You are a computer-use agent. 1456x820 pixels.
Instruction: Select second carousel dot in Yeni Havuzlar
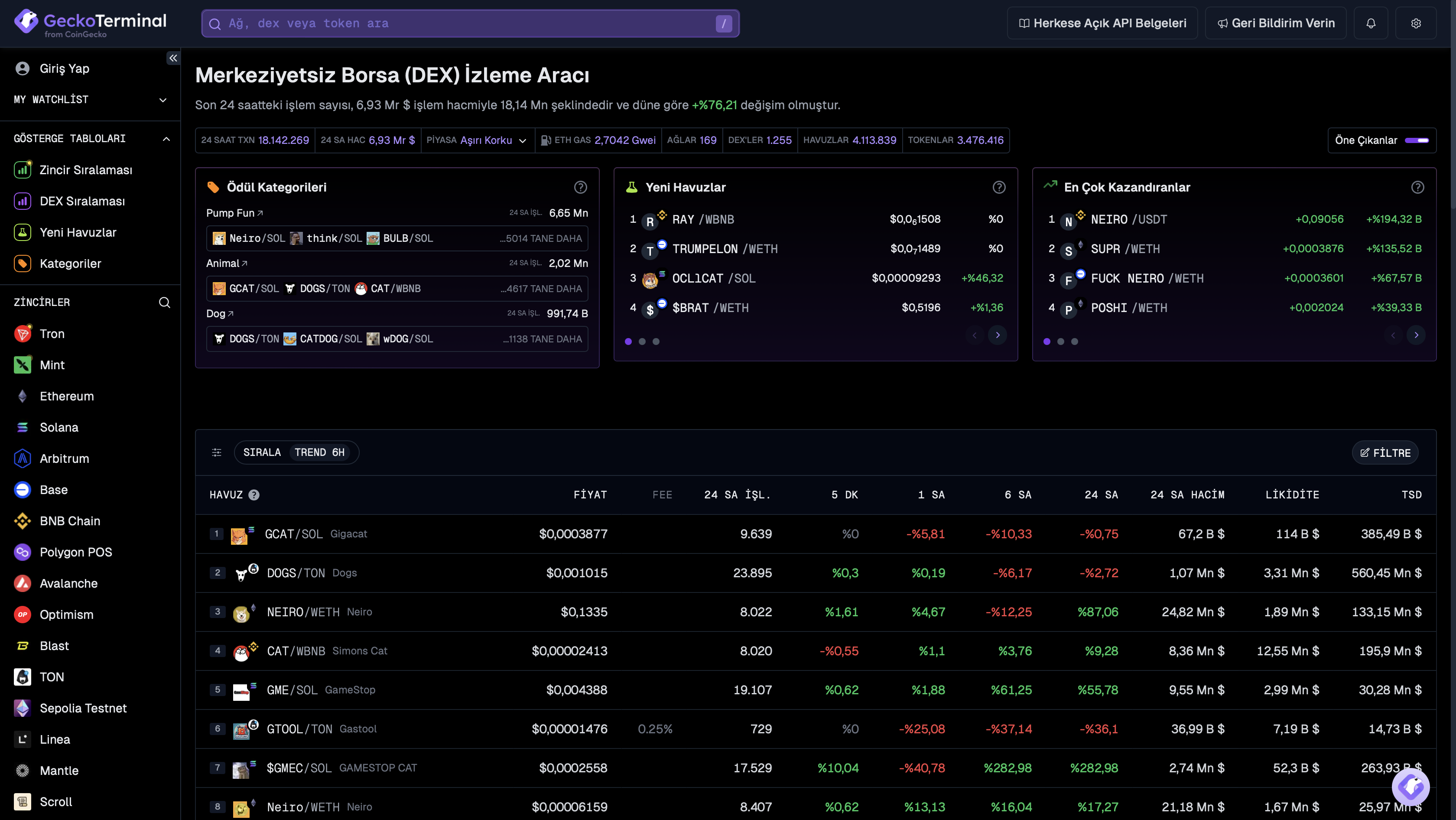point(642,342)
